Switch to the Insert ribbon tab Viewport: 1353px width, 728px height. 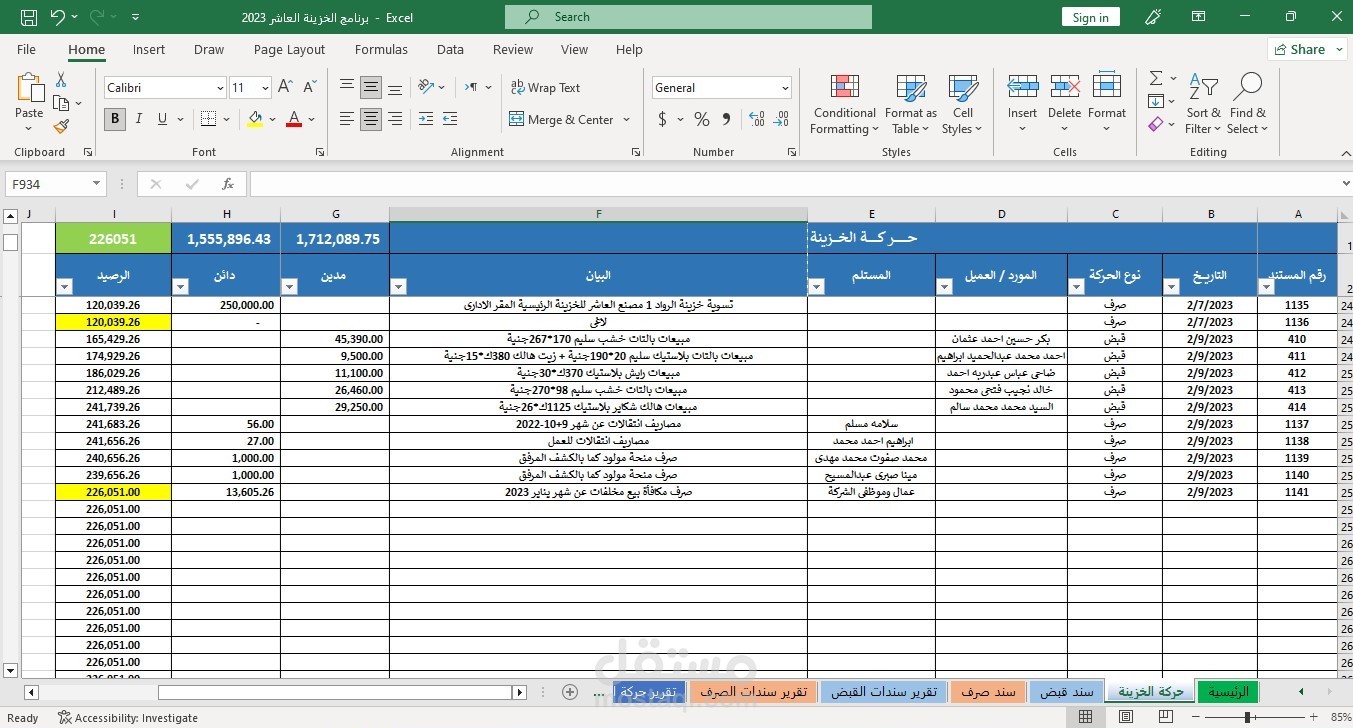149,50
